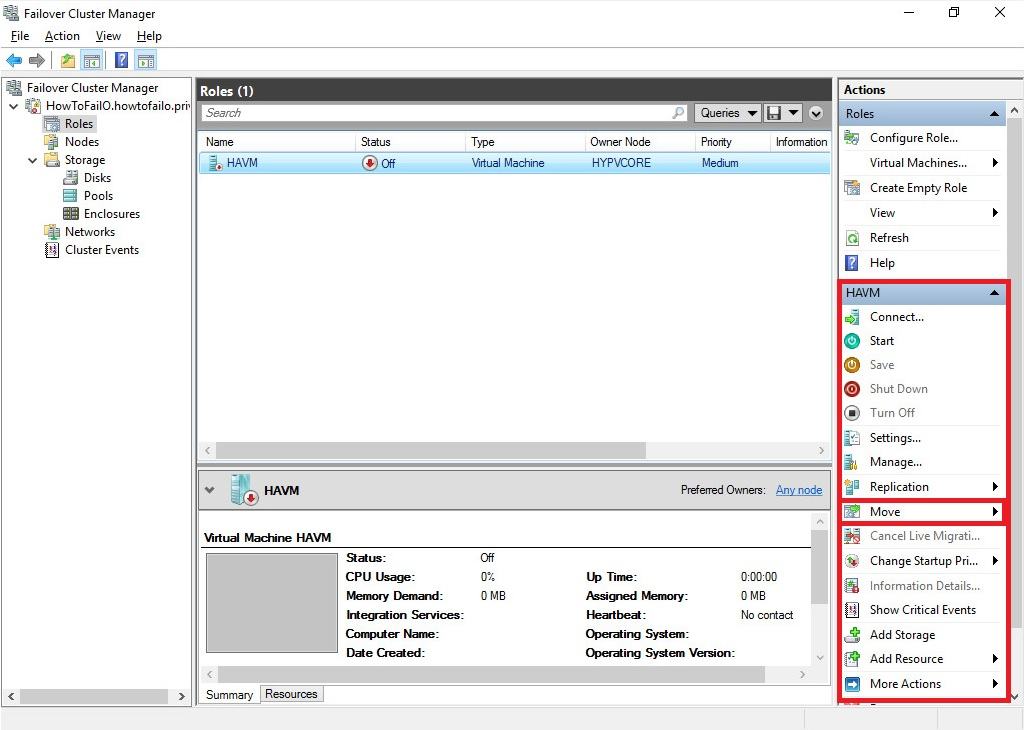
Task: Select Networks in the tree
Action: [89, 232]
